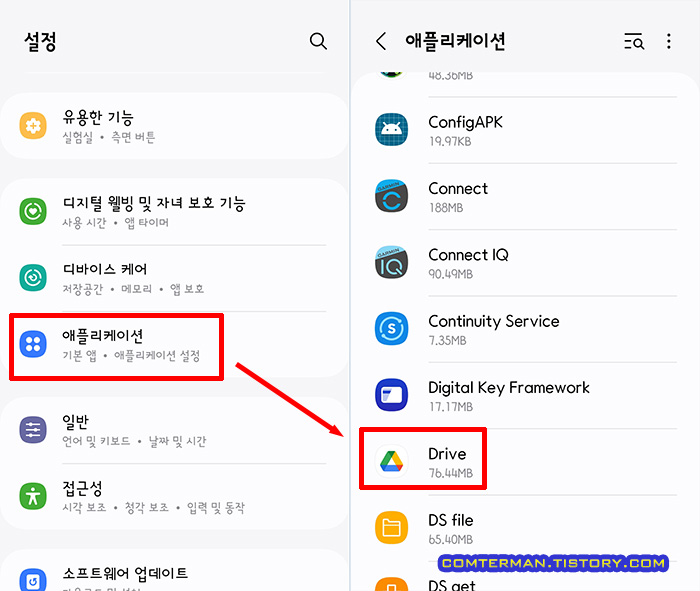Image resolution: width=700 pixels, height=591 pixels.
Task: Open the three-dot more options menu
Action: (x=668, y=41)
